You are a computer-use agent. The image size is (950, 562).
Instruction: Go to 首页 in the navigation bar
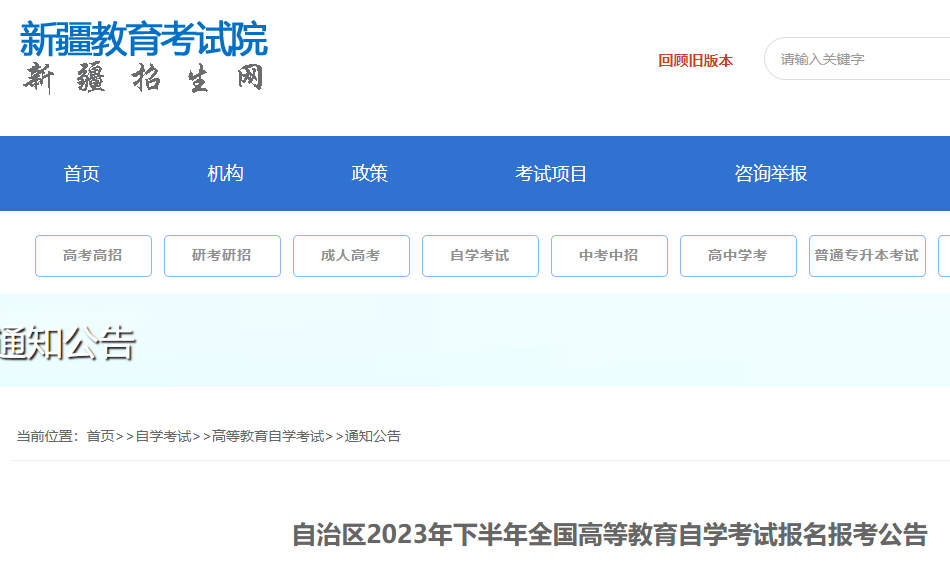pos(81,174)
